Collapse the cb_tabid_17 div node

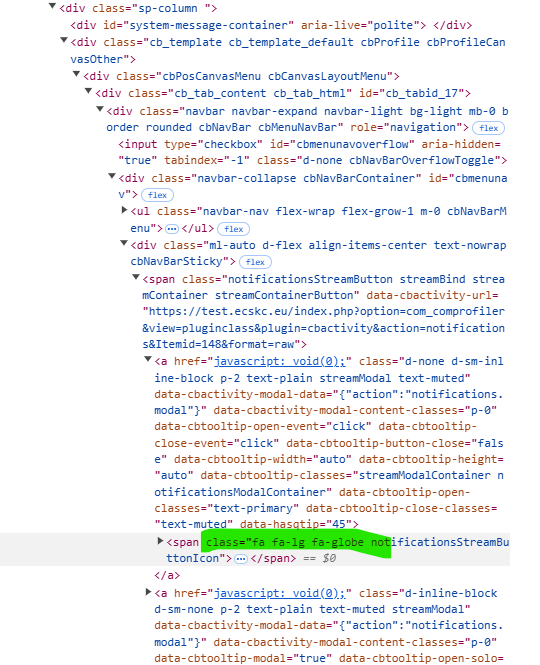[89, 92]
